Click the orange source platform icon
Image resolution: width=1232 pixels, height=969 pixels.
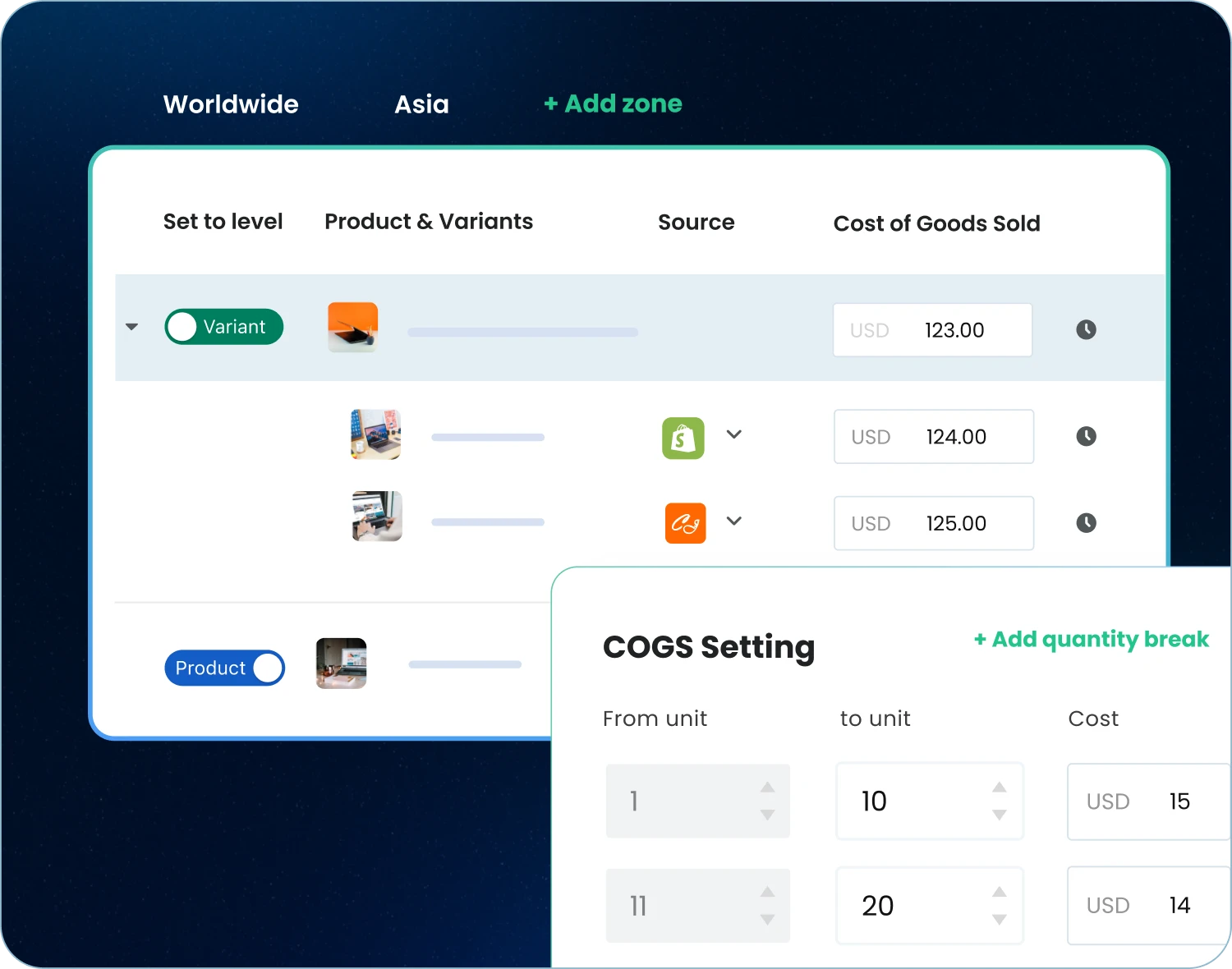[x=685, y=523]
